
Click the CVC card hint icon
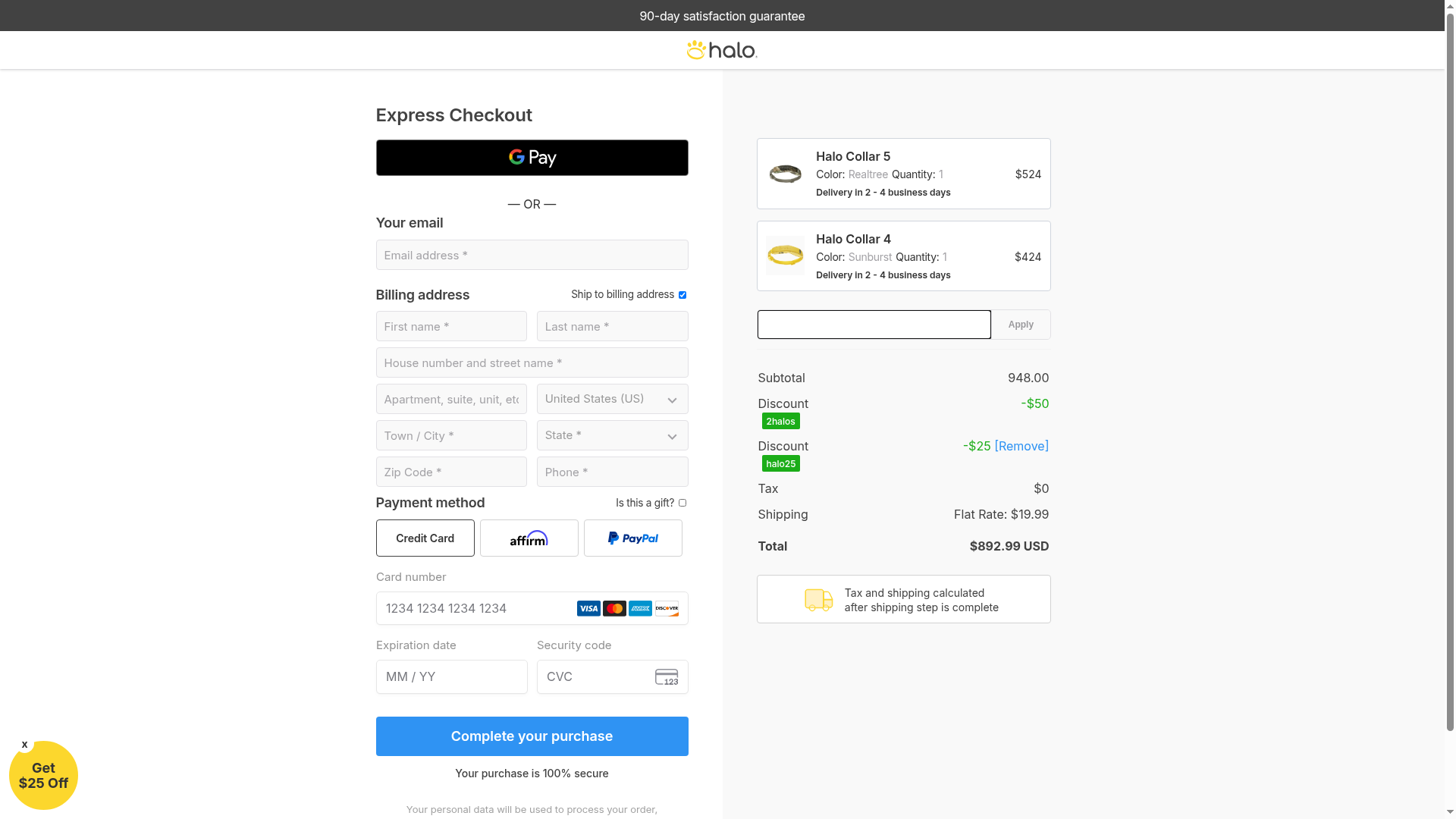[x=667, y=677]
